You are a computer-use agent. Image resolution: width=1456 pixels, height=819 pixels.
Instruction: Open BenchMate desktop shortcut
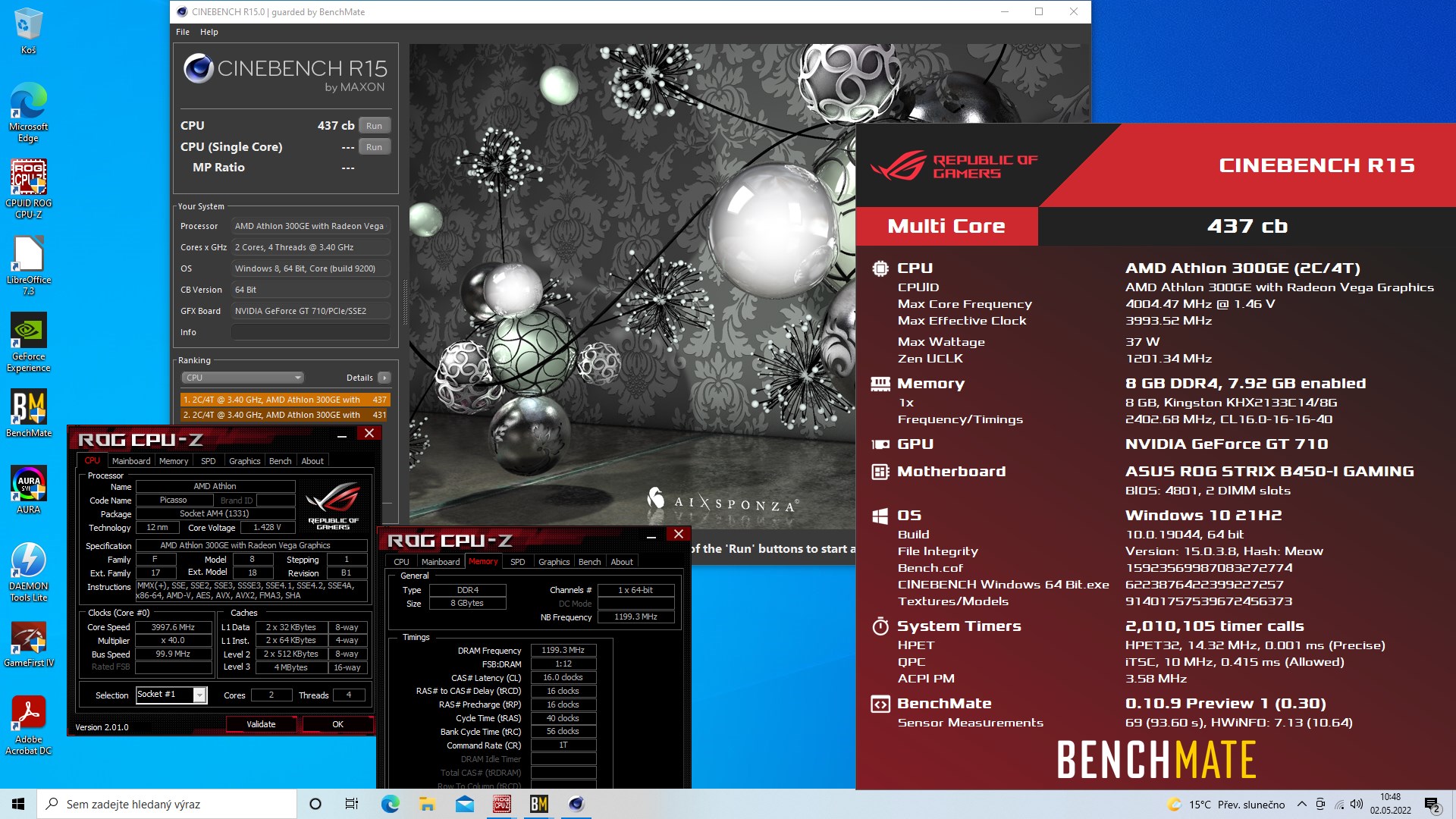click(x=28, y=413)
